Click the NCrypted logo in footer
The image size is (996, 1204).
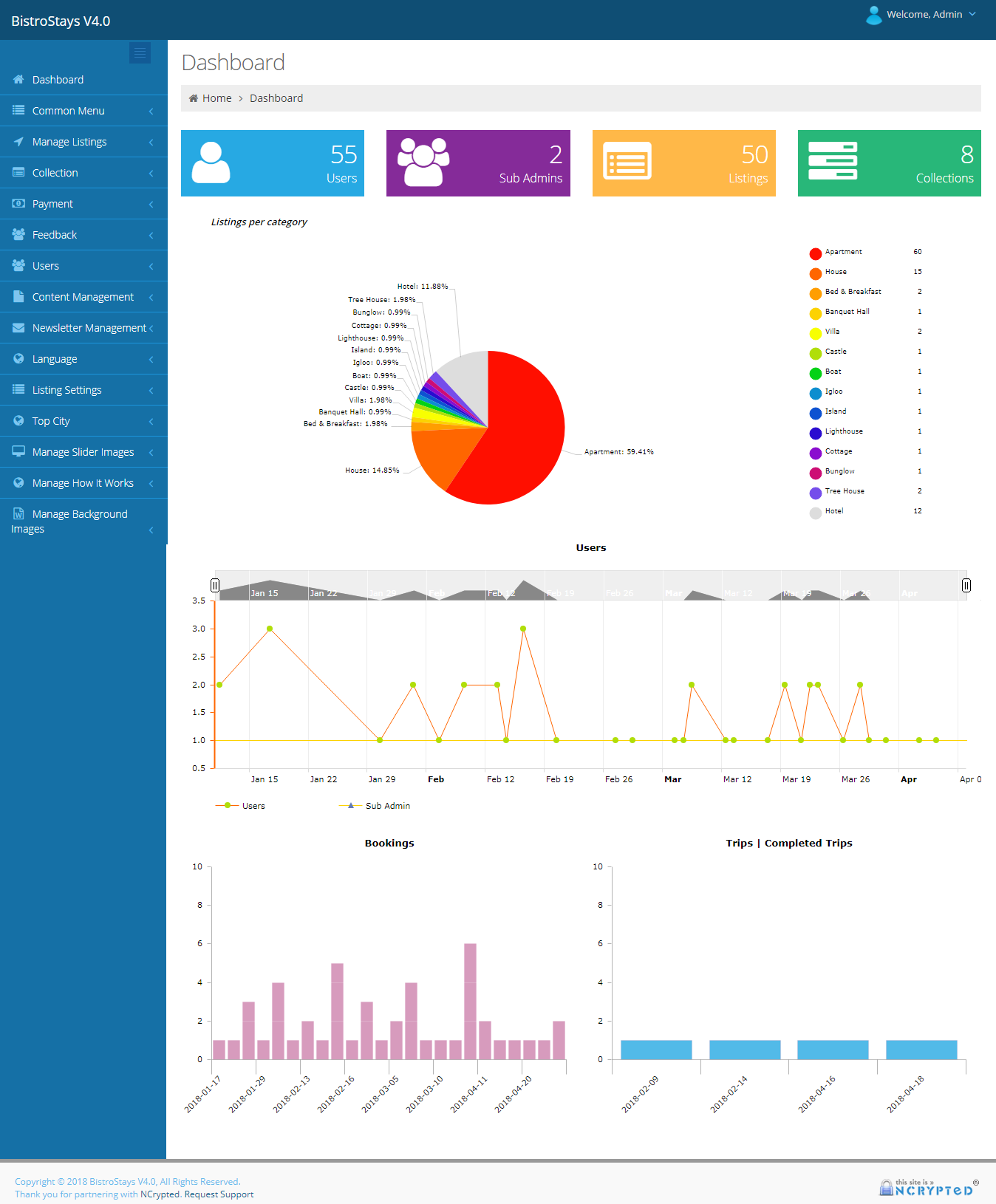click(x=929, y=1188)
